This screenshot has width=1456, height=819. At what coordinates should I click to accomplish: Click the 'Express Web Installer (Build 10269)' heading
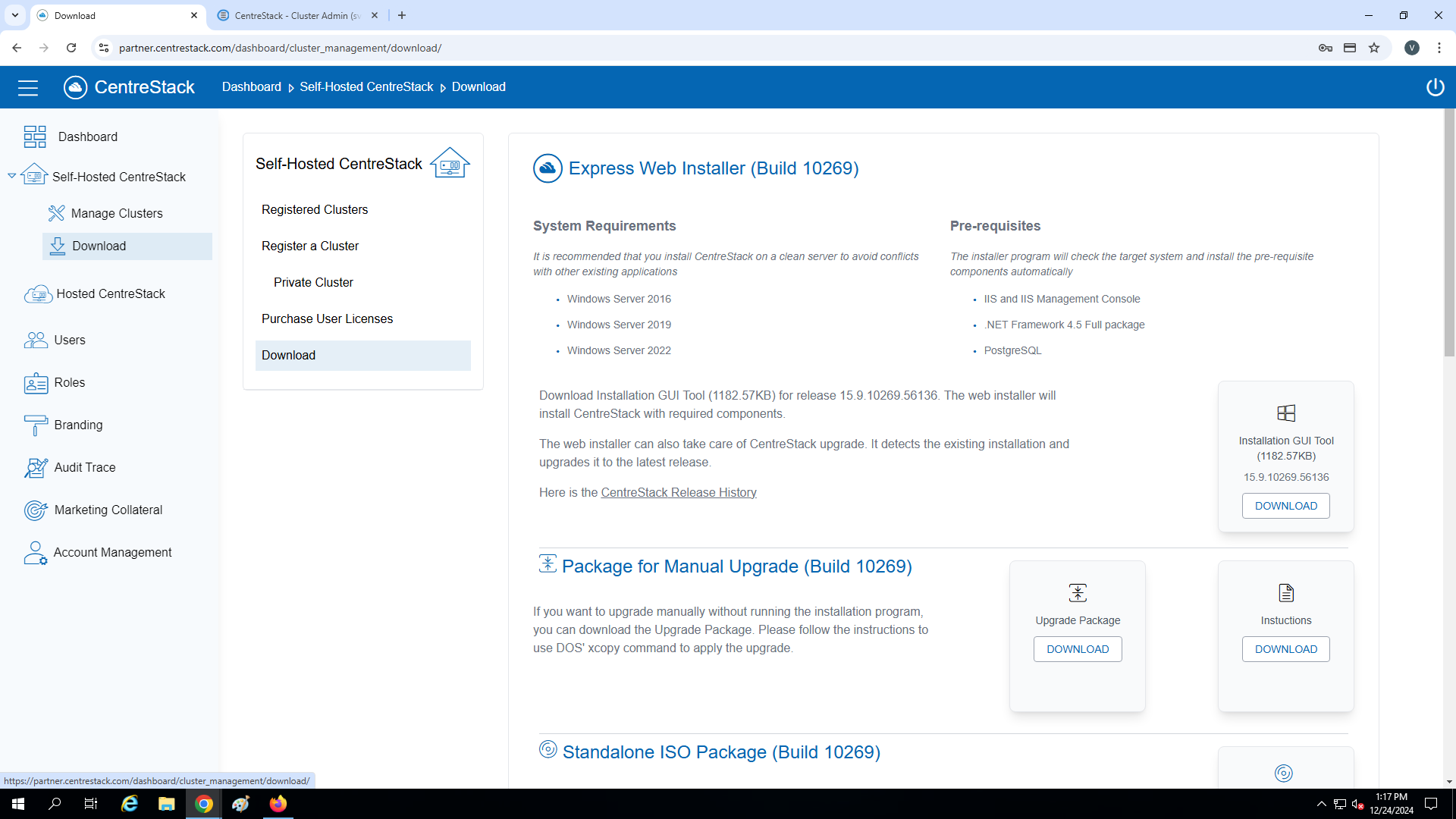coord(714,168)
